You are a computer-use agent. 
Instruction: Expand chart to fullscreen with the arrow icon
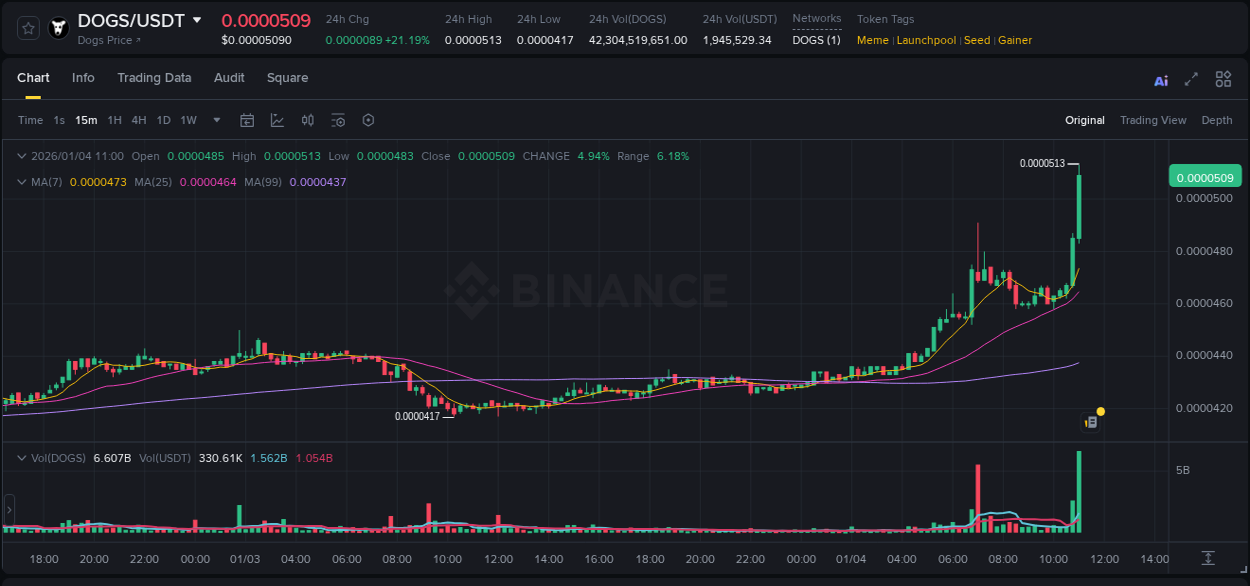1191,78
